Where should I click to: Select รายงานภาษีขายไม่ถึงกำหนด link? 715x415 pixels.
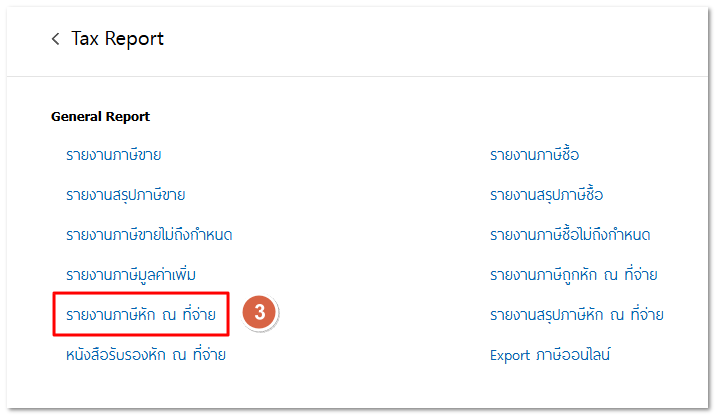[x=149, y=234]
